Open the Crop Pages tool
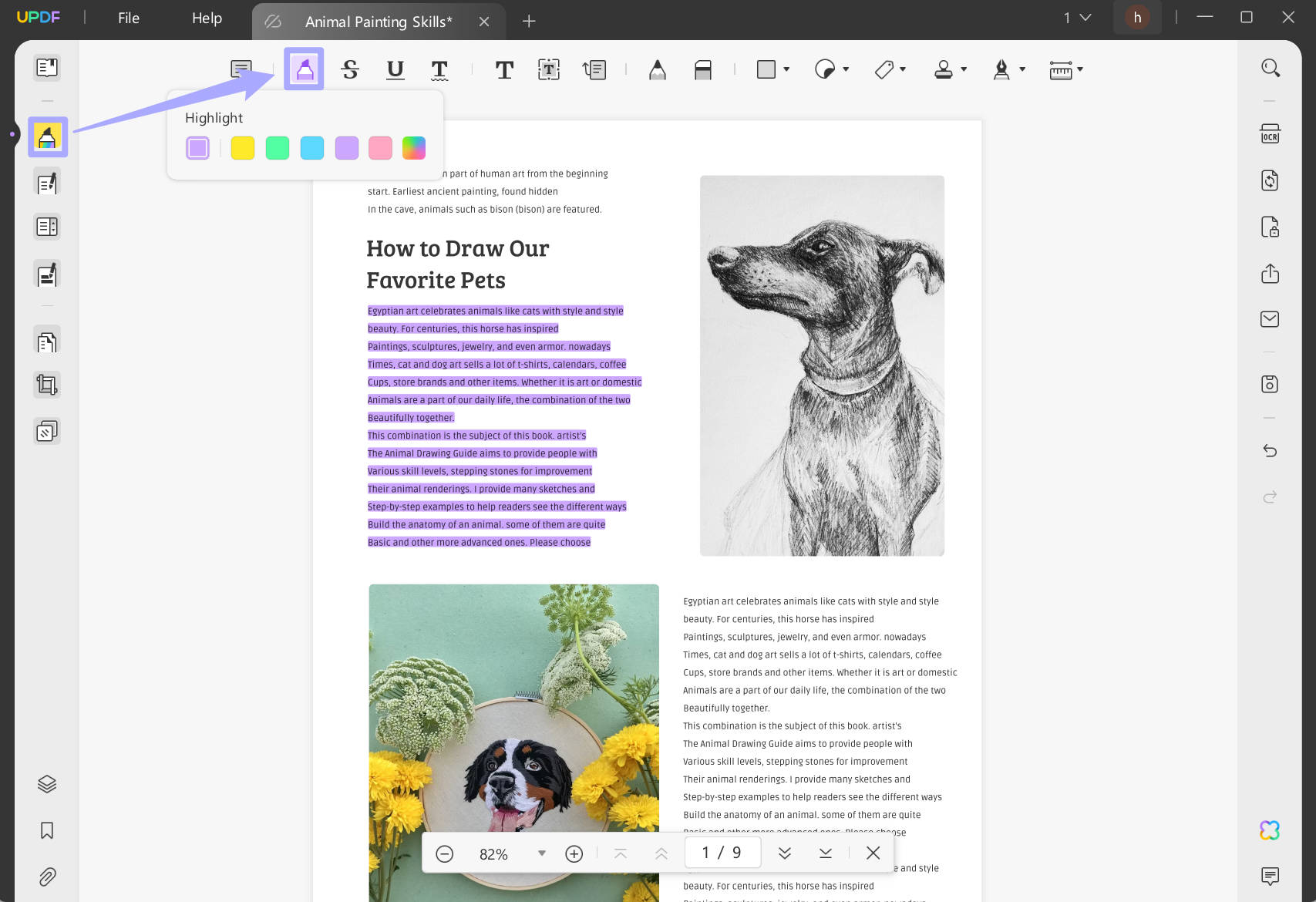Screen dimensions: 1316x902 [x=46, y=384]
